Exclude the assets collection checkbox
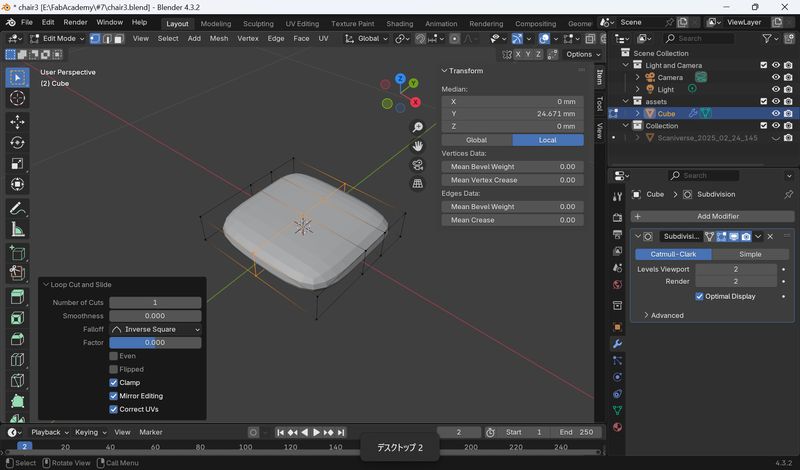 tap(764, 102)
